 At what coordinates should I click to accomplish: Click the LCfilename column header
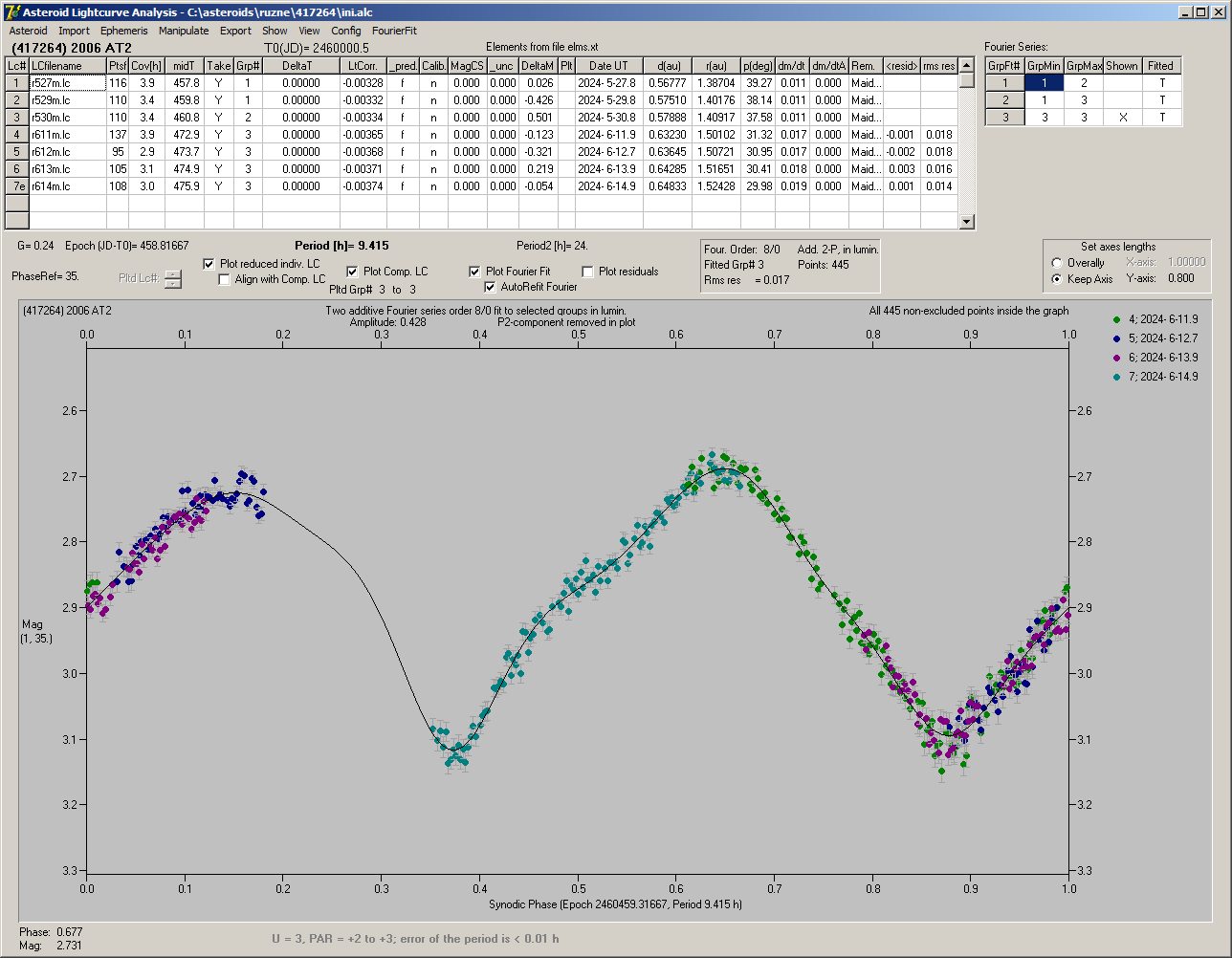pyautogui.click(x=68, y=66)
